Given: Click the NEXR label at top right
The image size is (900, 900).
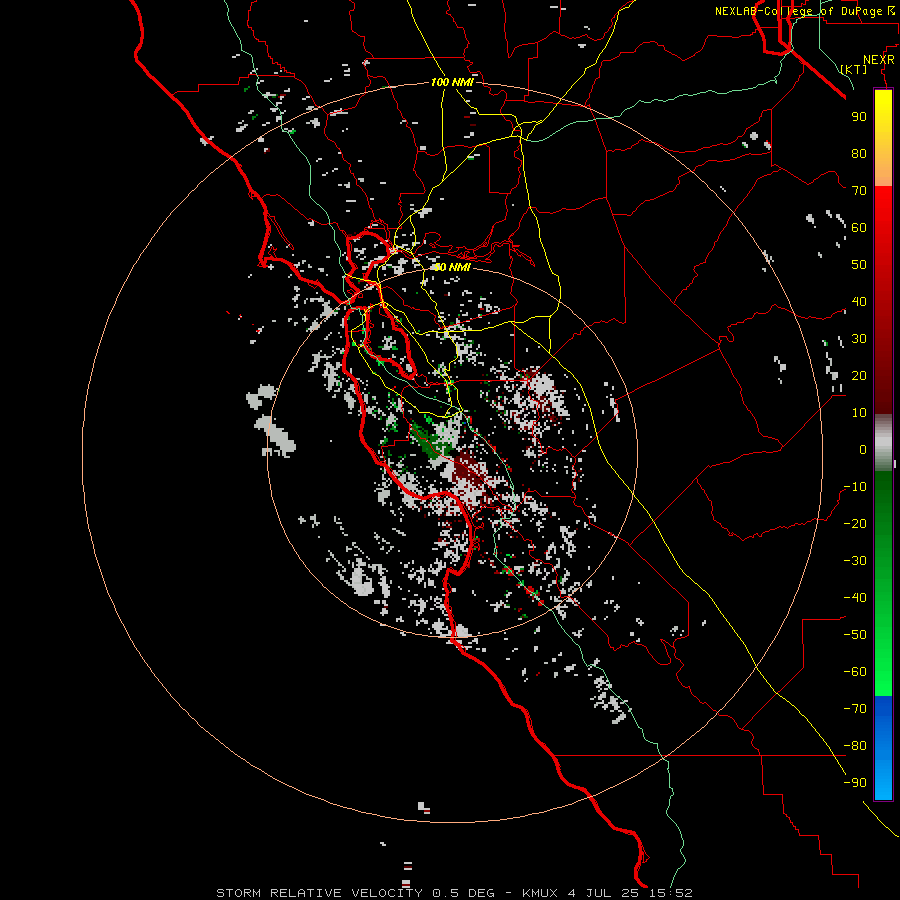Looking at the screenshot, I should (x=879, y=60).
